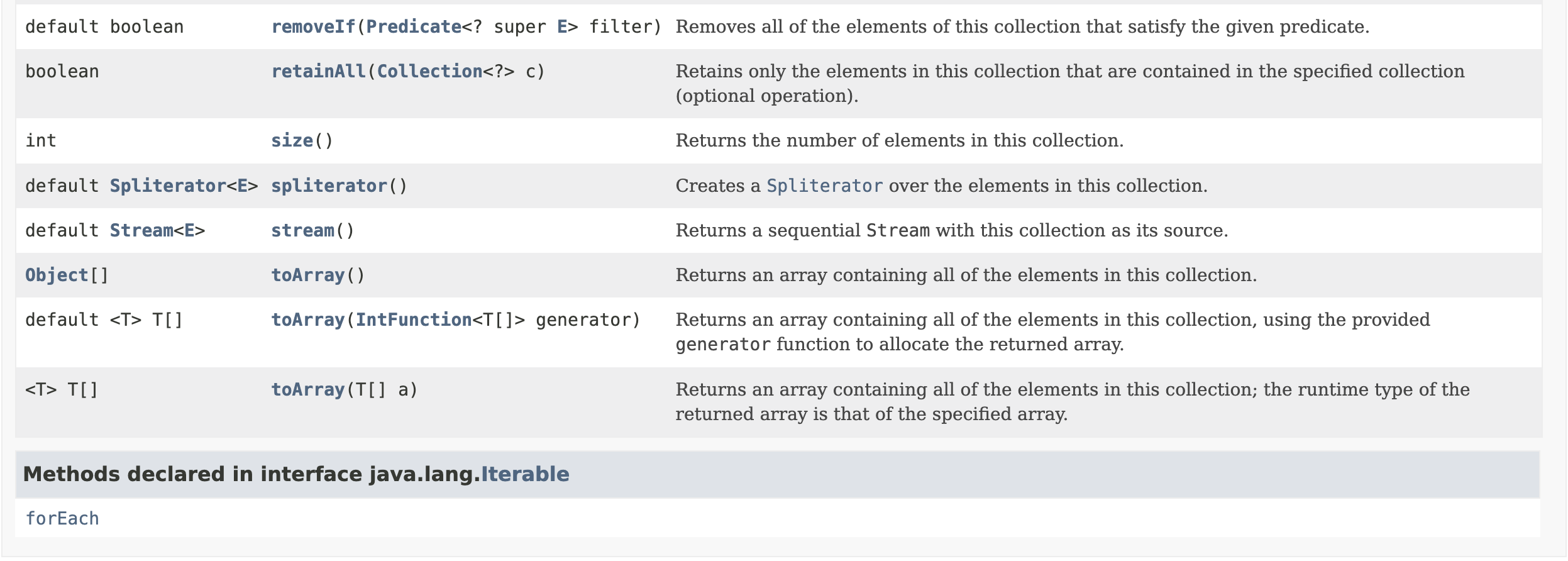Screen dimensions: 1568x561
Task: Open the spliterator() method link
Action: click(329, 186)
